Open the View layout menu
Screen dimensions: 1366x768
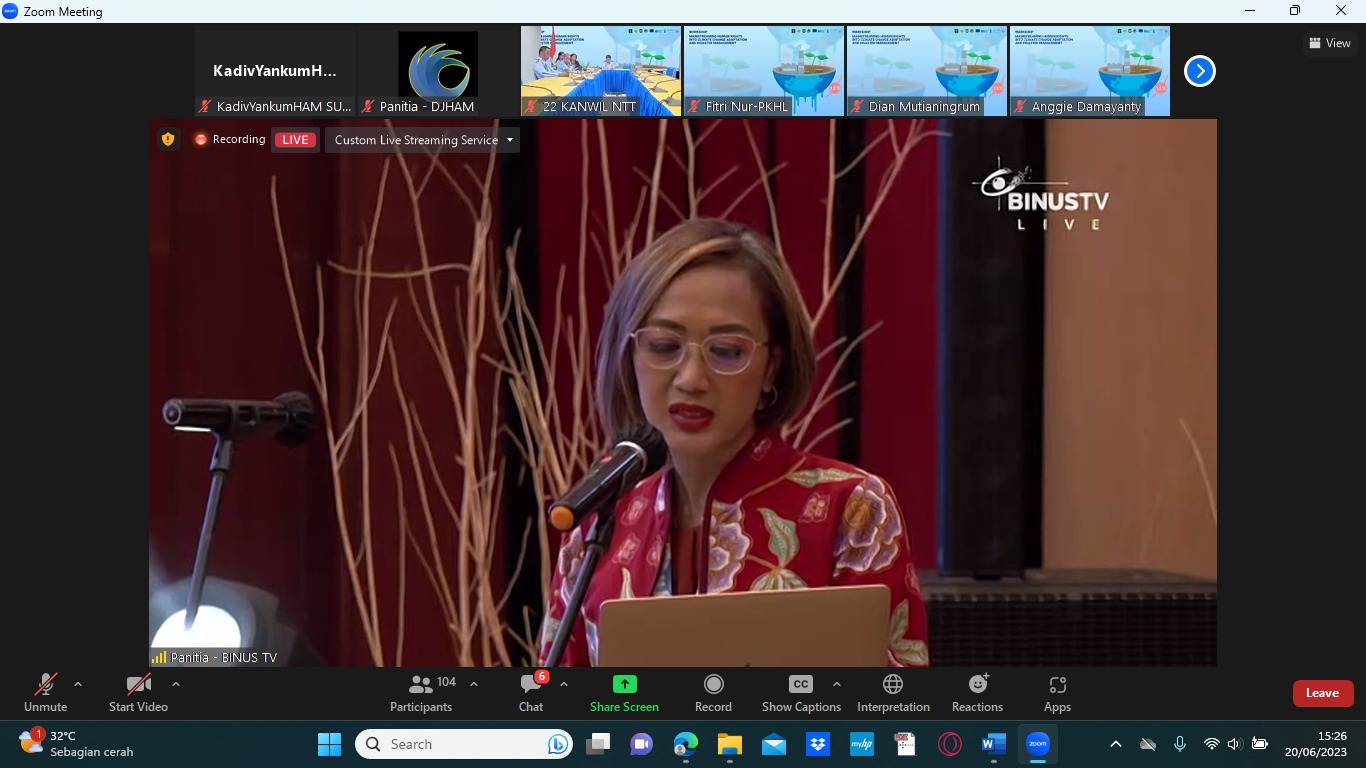click(x=1329, y=43)
